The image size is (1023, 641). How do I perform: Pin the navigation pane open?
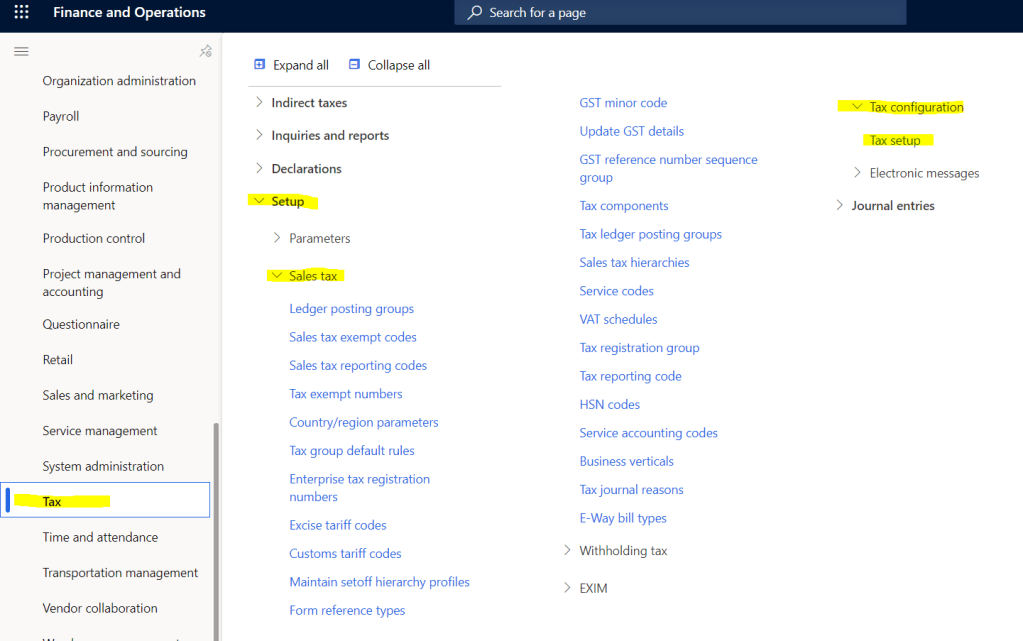(205, 52)
